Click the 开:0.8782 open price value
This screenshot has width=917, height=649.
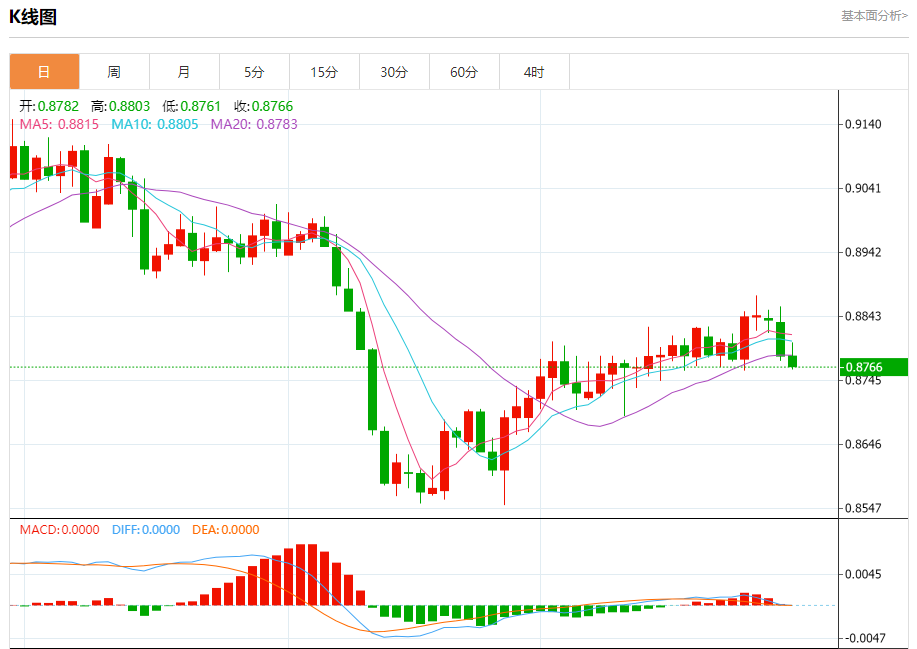point(49,106)
